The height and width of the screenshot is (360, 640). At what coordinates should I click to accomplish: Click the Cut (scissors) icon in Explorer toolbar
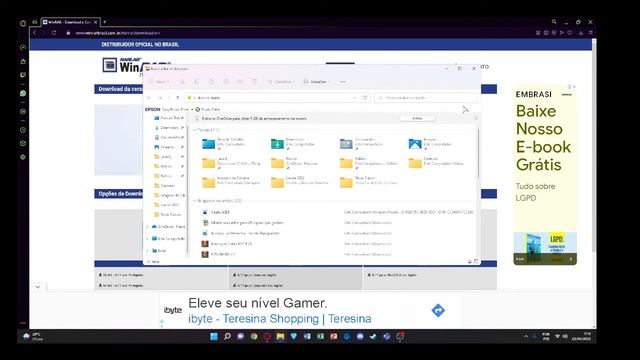coord(182,82)
